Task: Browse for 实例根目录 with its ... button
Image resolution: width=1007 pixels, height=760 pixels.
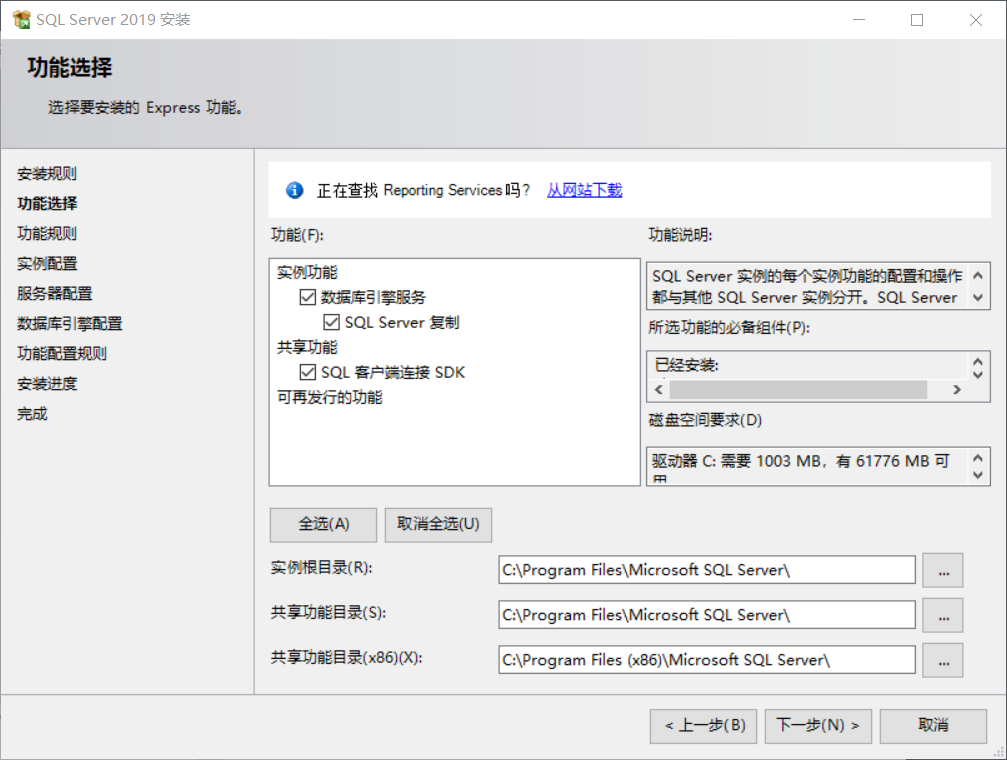Action: point(943,570)
